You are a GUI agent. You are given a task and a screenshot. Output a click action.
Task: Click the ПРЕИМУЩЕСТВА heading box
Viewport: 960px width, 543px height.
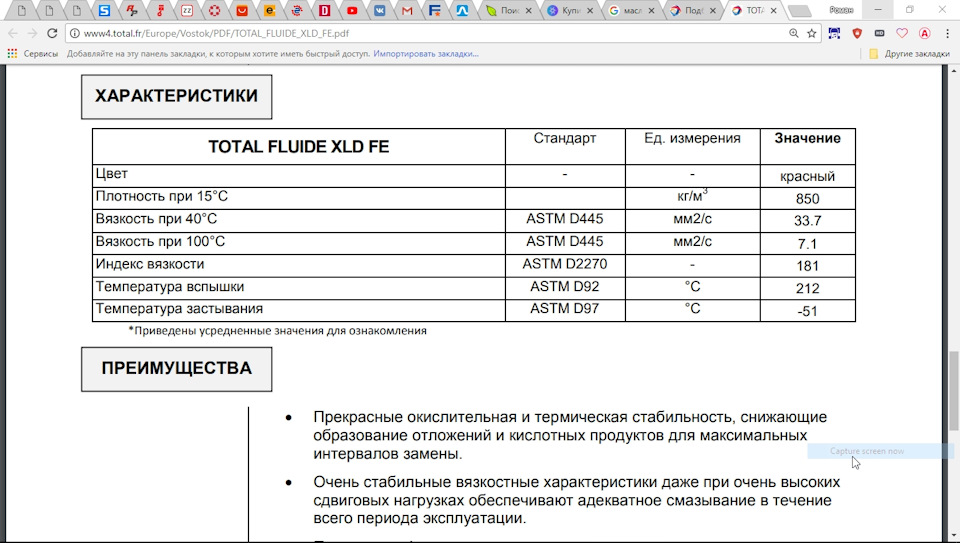(x=176, y=369)
